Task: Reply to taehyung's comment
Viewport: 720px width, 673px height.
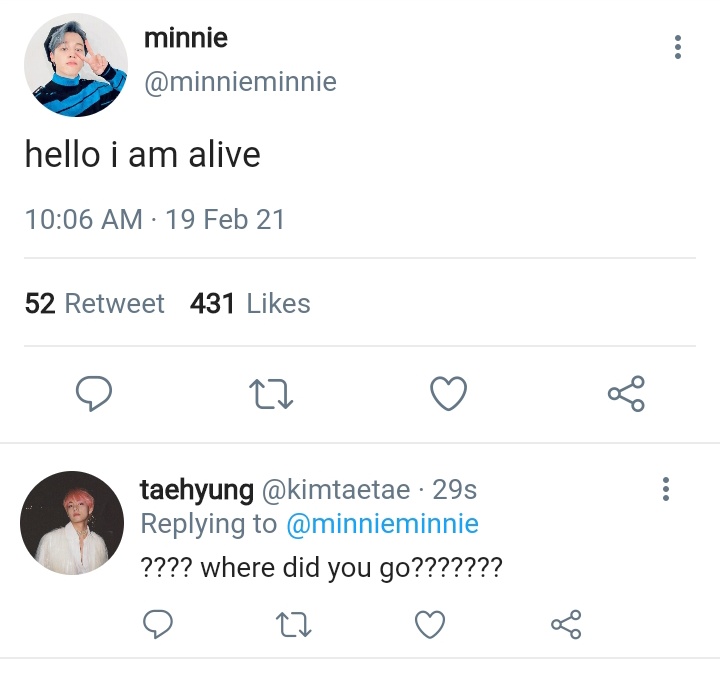Action: pos(158,624)
